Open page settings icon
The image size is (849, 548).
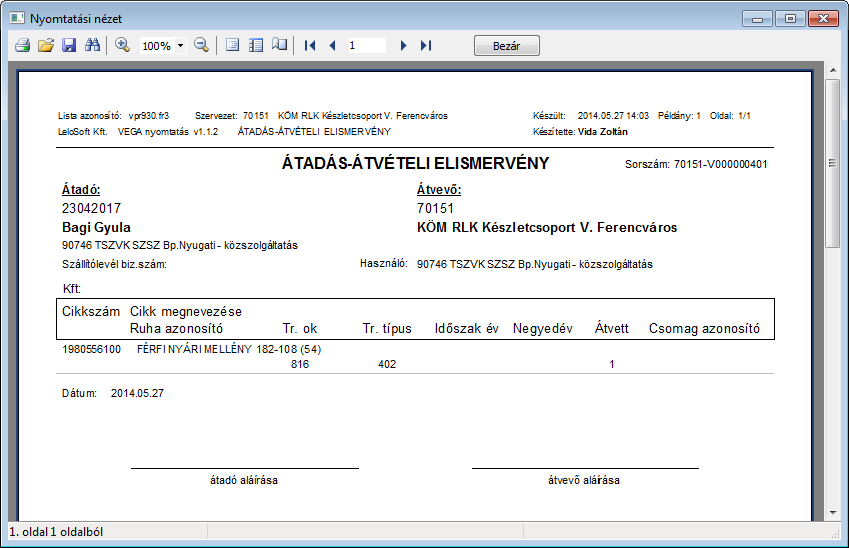pos(232,45)
